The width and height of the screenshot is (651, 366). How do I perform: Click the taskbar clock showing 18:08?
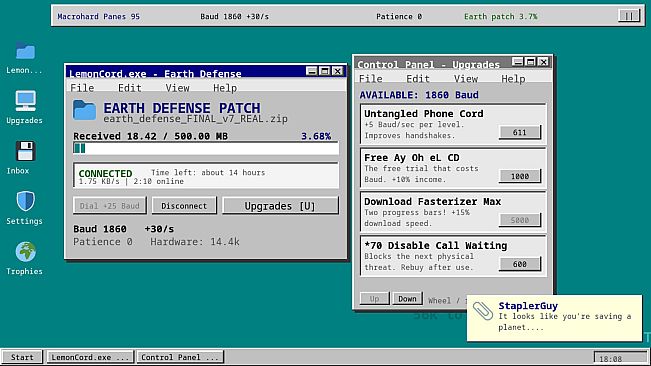620,359
